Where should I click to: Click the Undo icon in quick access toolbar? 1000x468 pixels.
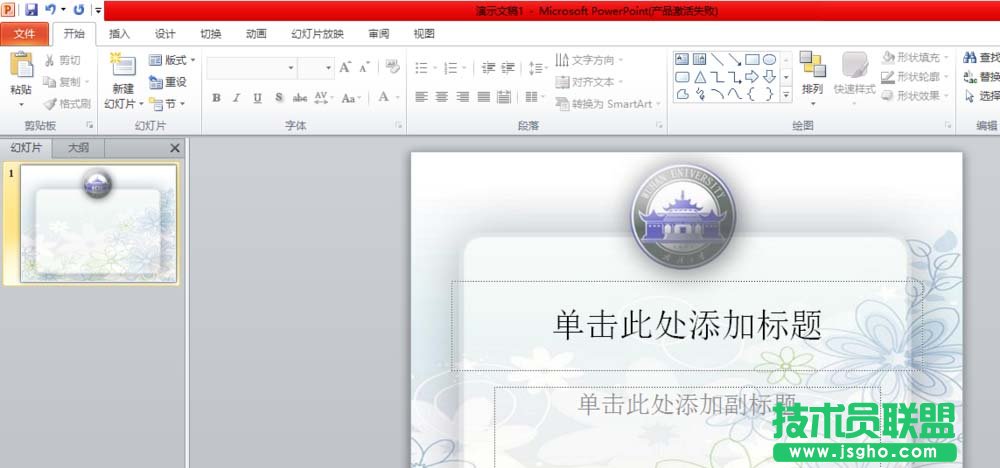(x=51, y=10)
